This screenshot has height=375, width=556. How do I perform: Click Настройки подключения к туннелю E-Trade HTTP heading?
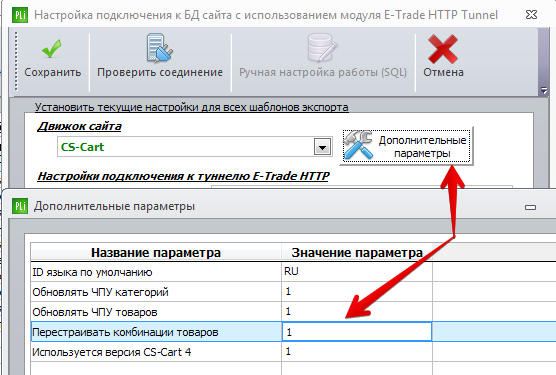[x=184, y=176]
